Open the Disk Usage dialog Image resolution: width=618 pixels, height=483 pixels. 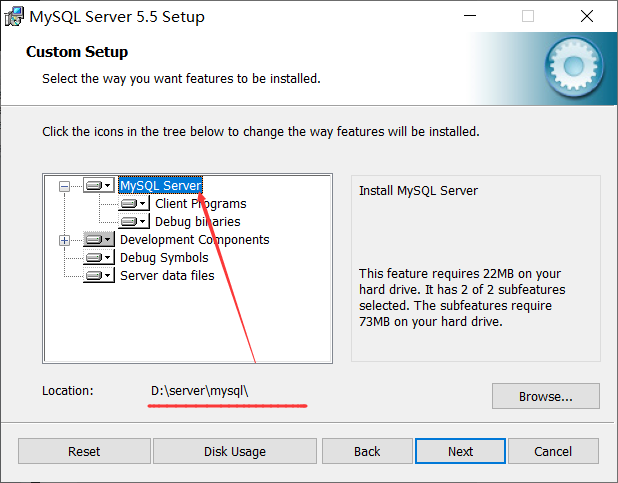235,451
